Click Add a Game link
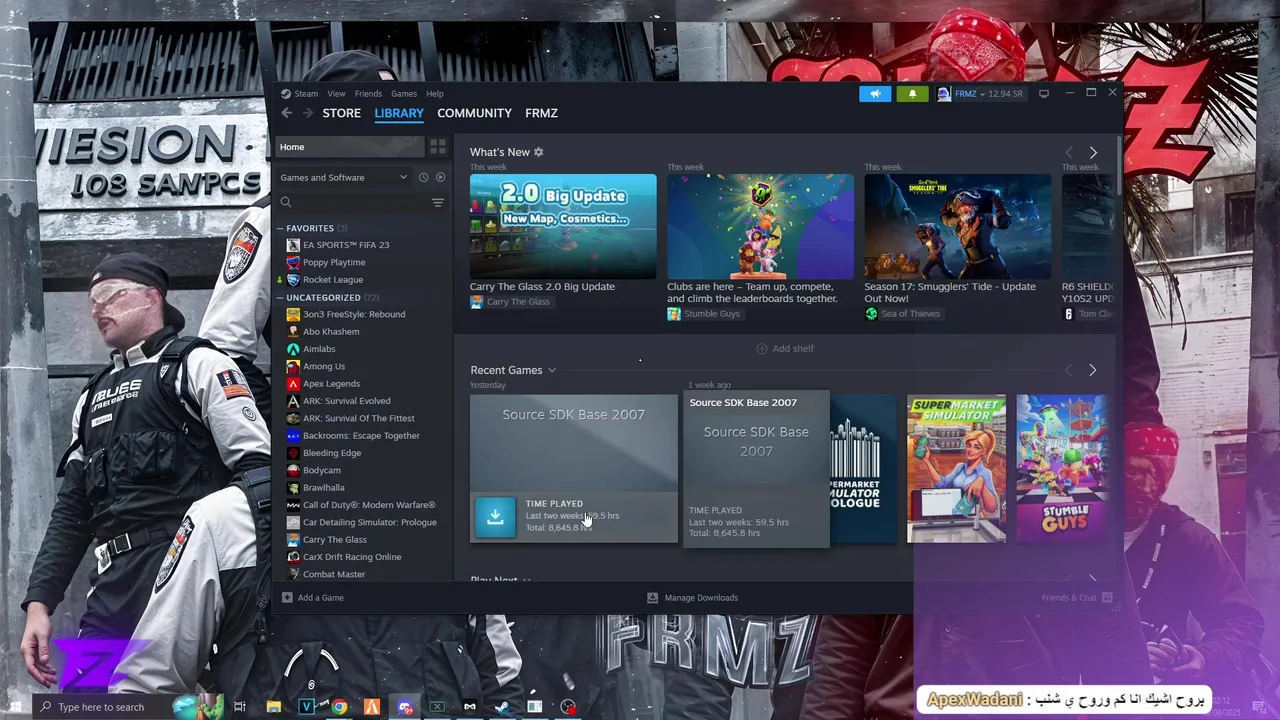 321,598
